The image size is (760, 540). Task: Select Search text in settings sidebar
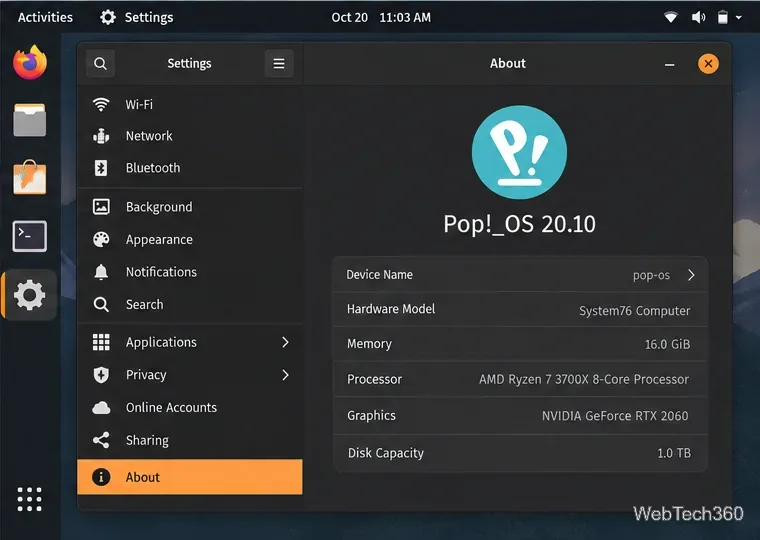click(144, 304)
